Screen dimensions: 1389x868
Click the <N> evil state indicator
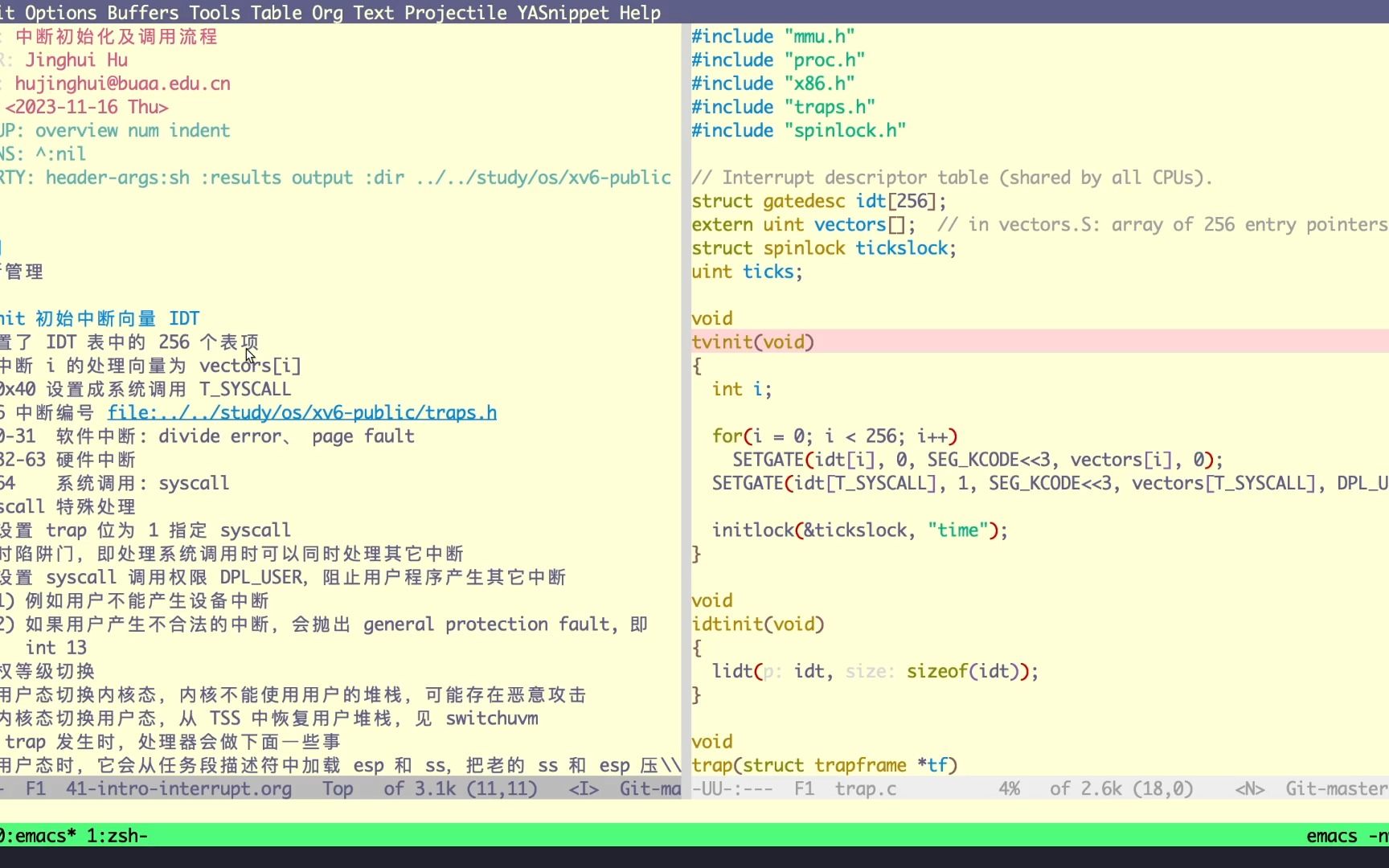tap(1250, 788)
